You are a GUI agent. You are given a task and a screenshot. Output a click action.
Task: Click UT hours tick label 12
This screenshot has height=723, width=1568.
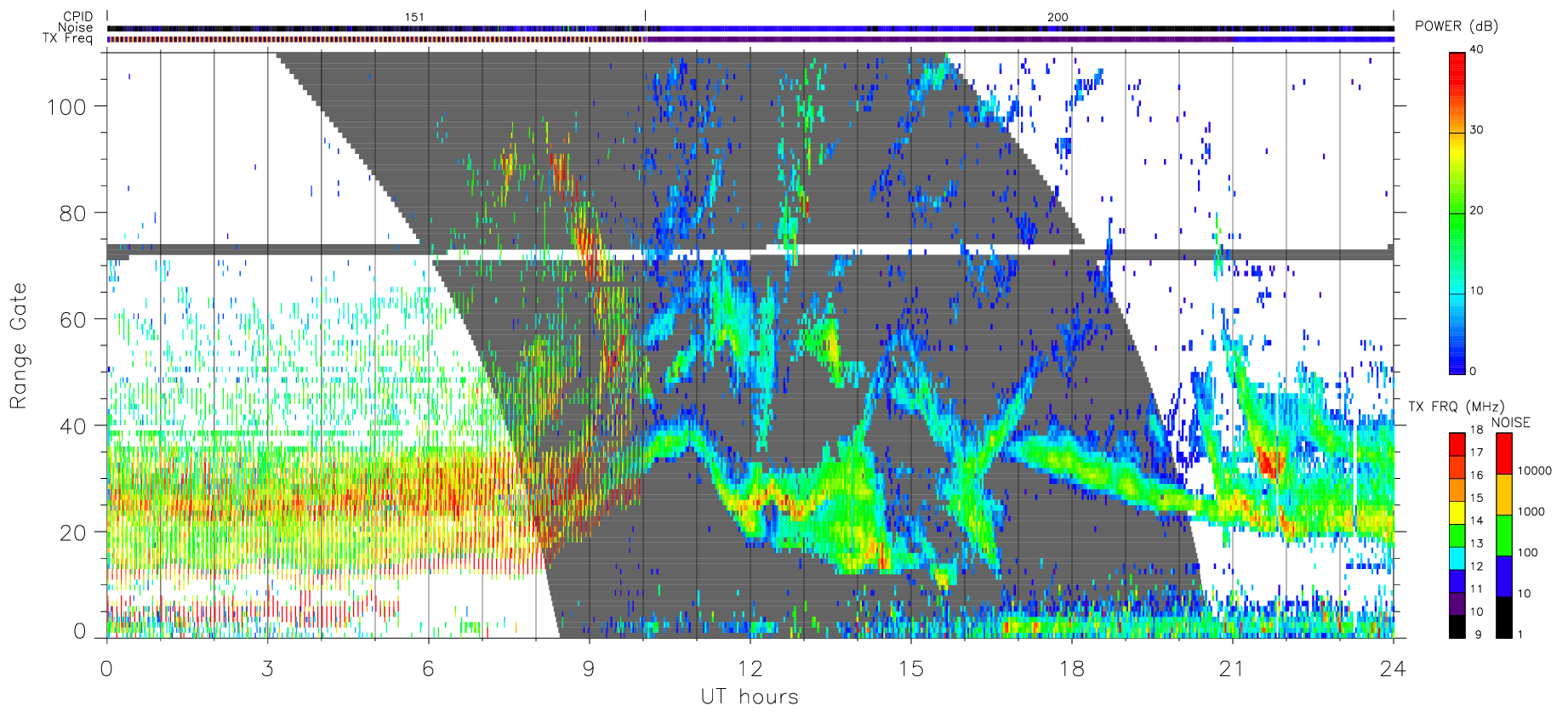click(750, 669)
